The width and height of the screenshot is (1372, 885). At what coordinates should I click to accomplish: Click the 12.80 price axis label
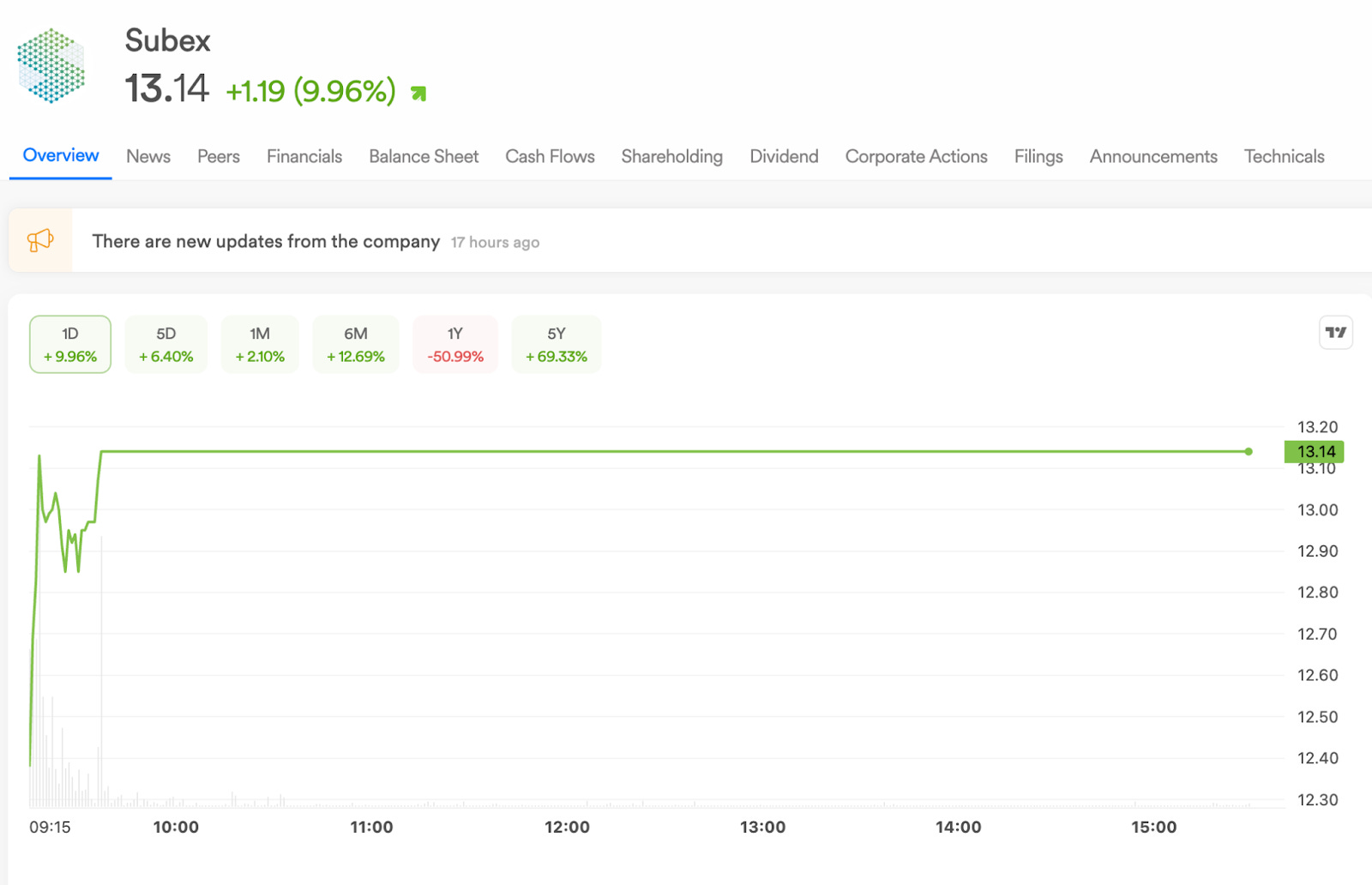(x=1317, y=593)
